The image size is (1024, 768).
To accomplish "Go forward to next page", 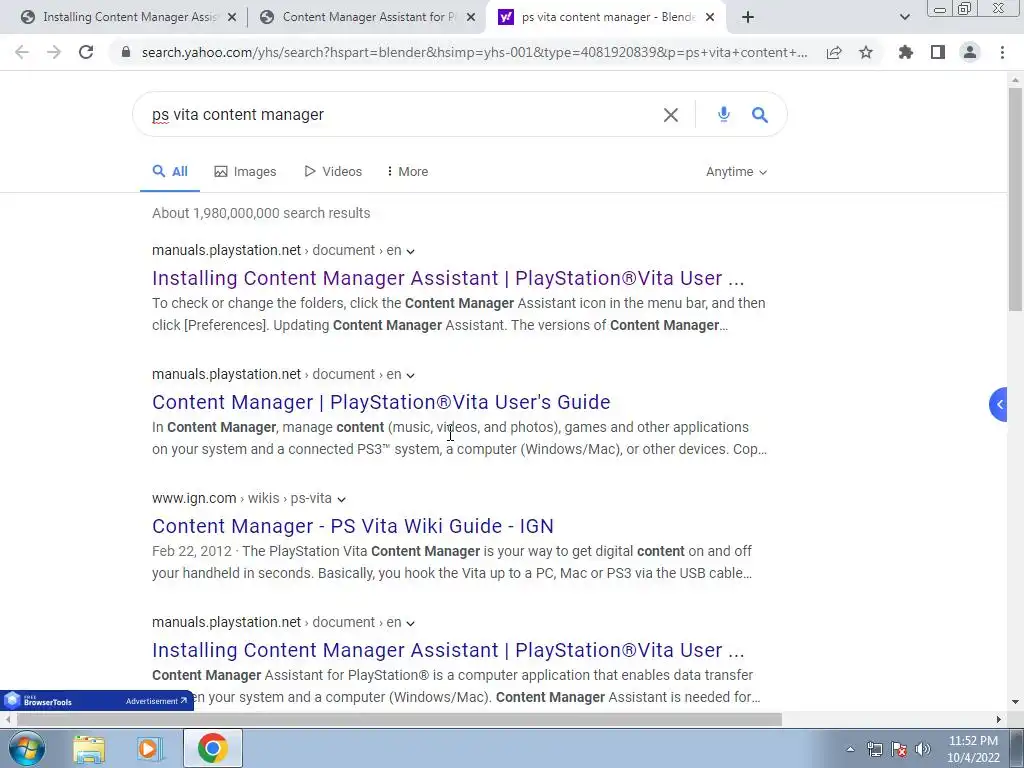I will tap(54, 52).
